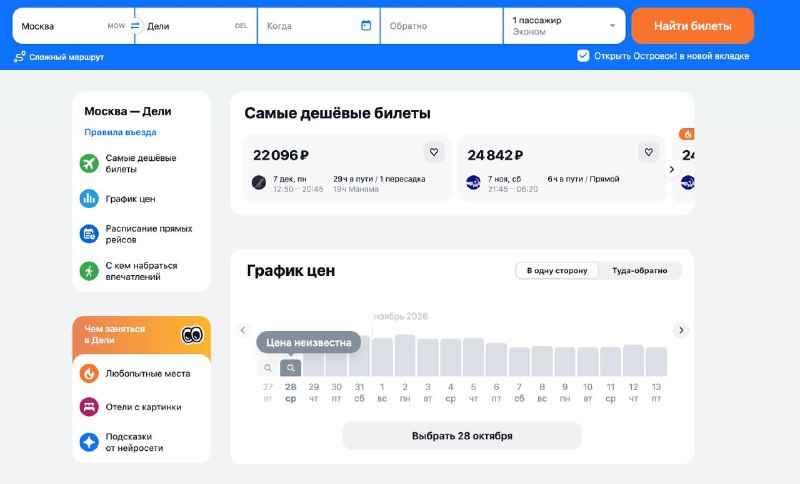Select price bar for 9 November
Image resolution: width=800 pixels, height=484 pixels.
(565, 362)
